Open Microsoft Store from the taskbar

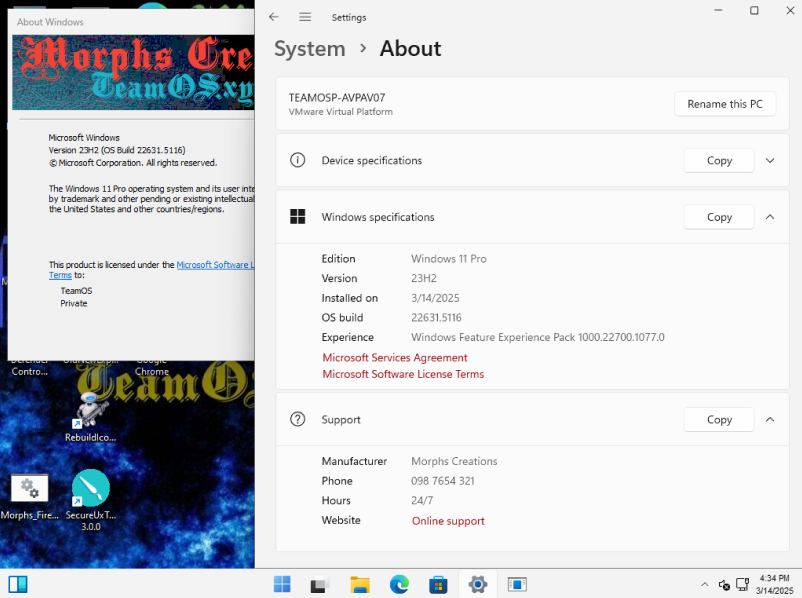coord(438,584)
